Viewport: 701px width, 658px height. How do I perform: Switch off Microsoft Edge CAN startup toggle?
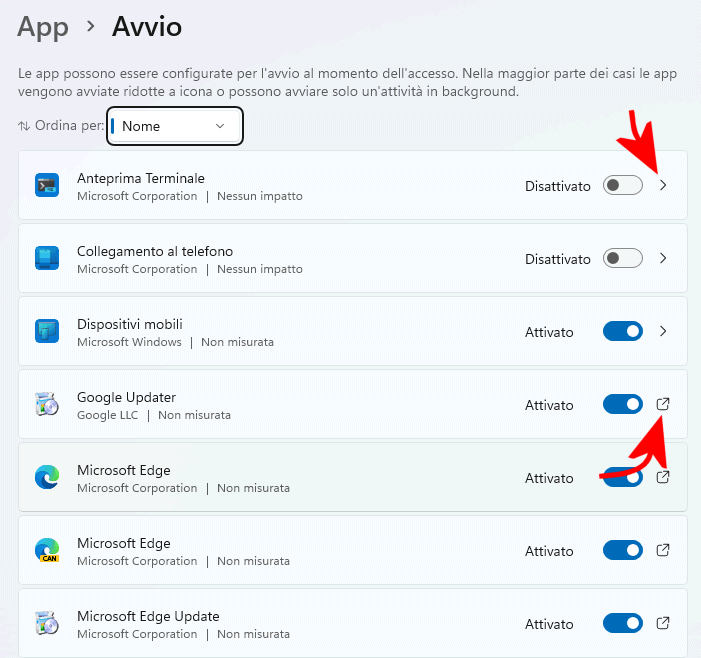tap(623, 550)
